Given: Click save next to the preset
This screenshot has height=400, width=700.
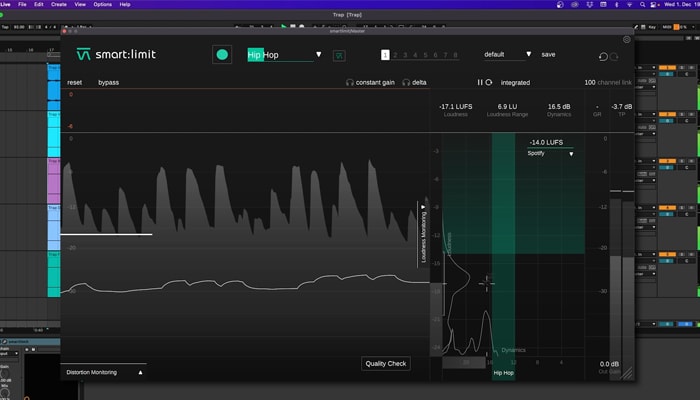Looking at the screenshot, I should pos(549,54).
